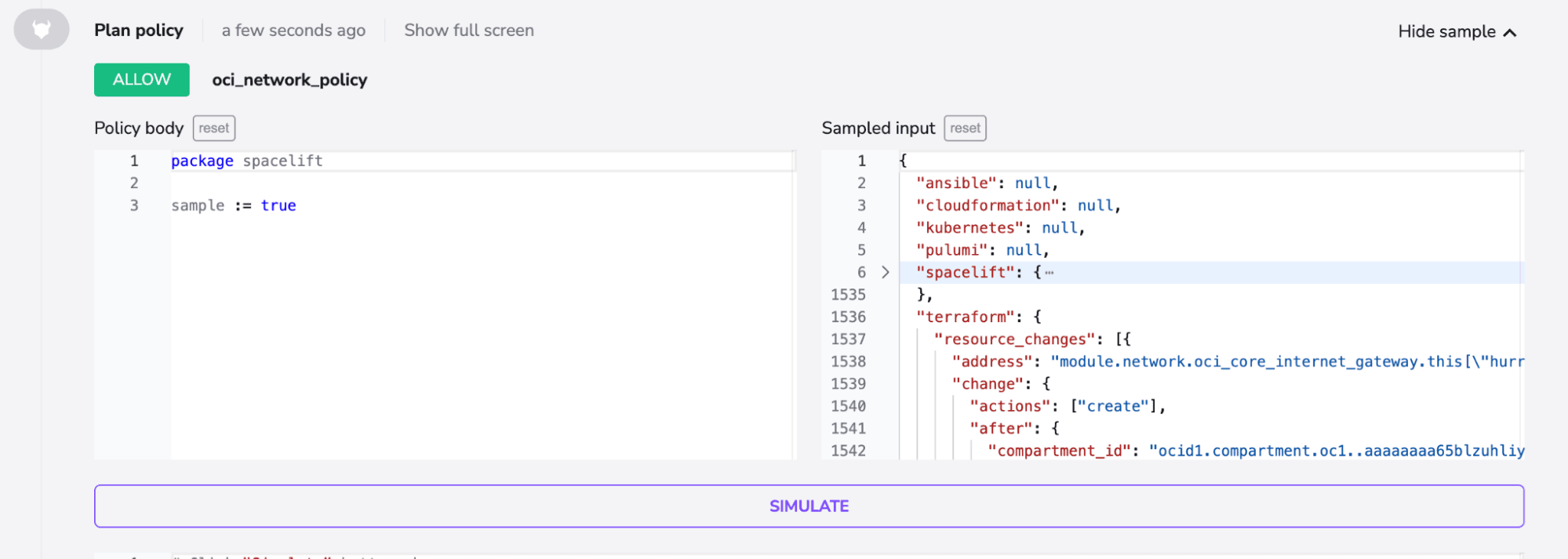Click the Policy body label
The width and height of the screenshot is (1568, 559).
(x=139, y=128)
